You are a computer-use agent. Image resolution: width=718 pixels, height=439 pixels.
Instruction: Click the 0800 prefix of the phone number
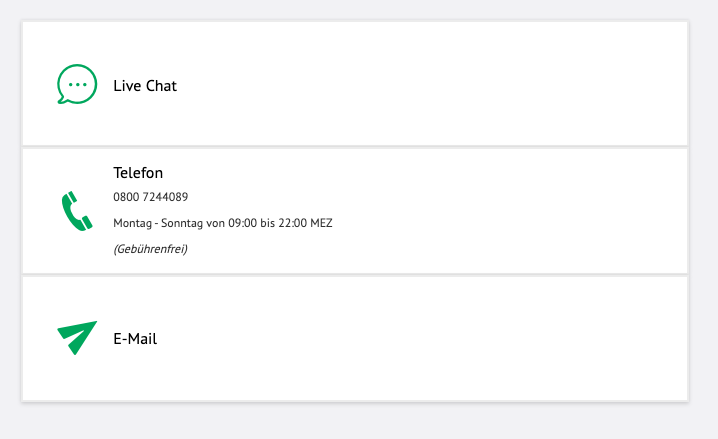[126, 197]
